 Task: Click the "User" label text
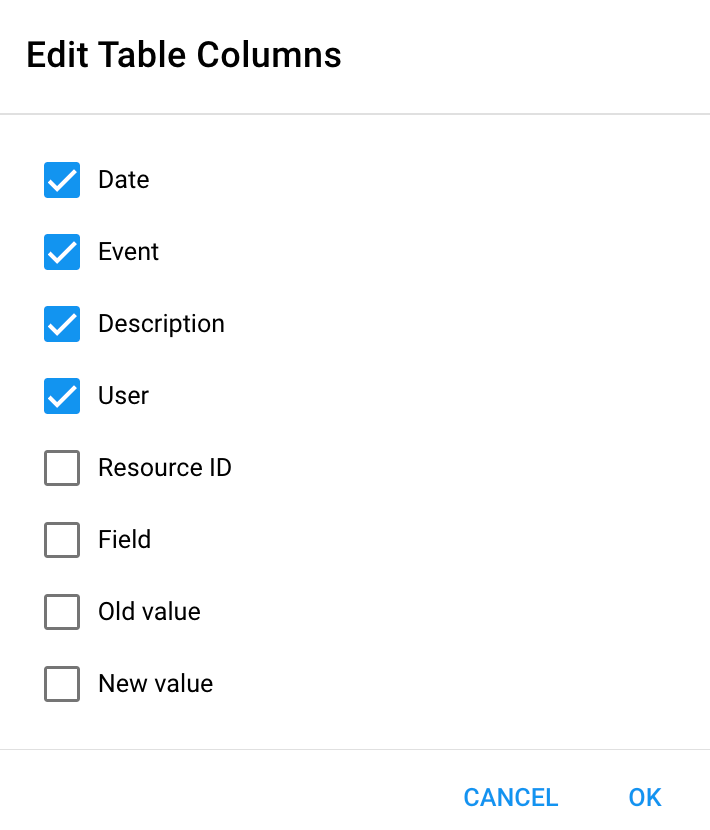pos(123,396)
